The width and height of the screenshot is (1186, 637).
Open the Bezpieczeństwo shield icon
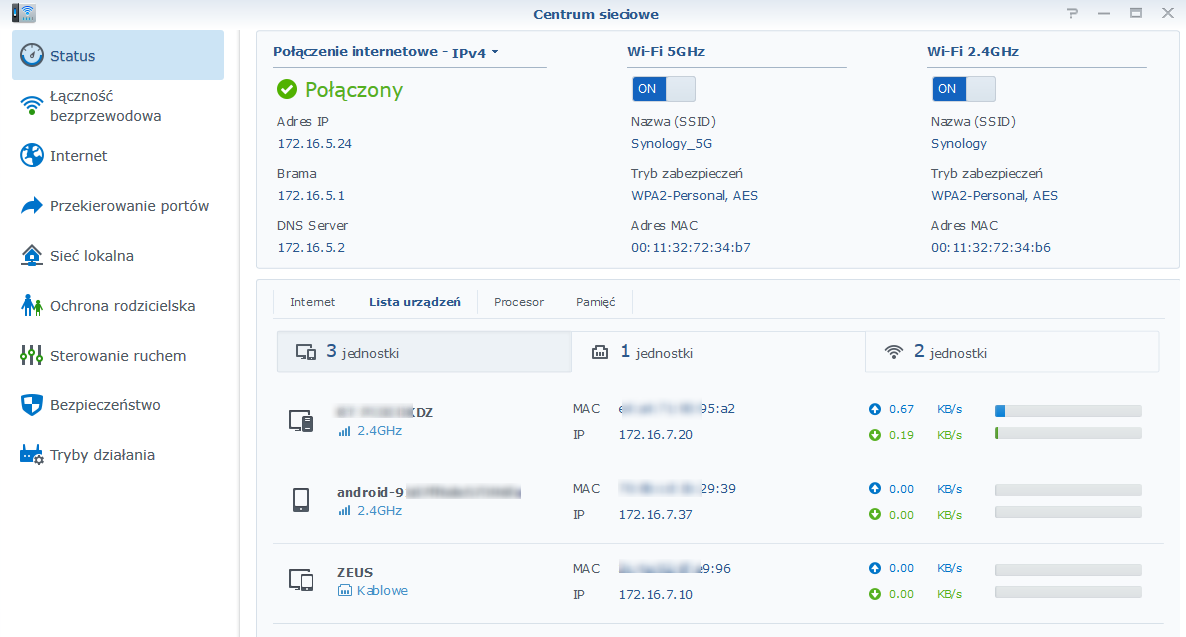(32, 405)
